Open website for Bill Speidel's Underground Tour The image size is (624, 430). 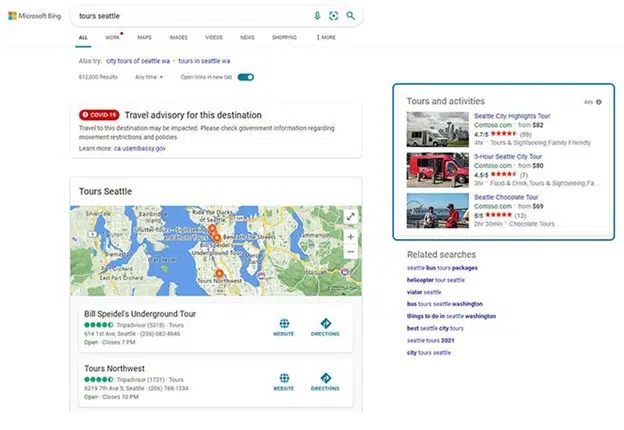pyautogui.click(x=284, y=327)
